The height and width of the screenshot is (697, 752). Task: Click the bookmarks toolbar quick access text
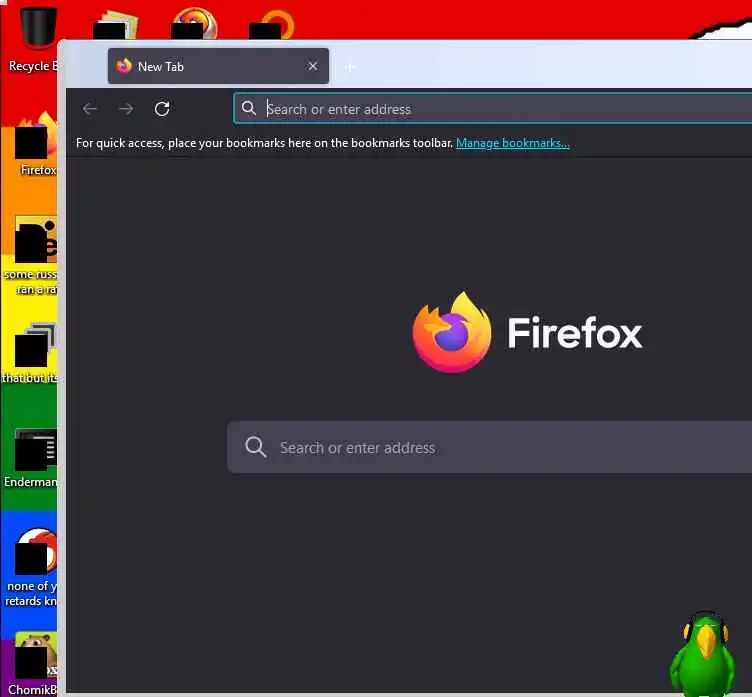pyautogui.click(x=264, y=143)
